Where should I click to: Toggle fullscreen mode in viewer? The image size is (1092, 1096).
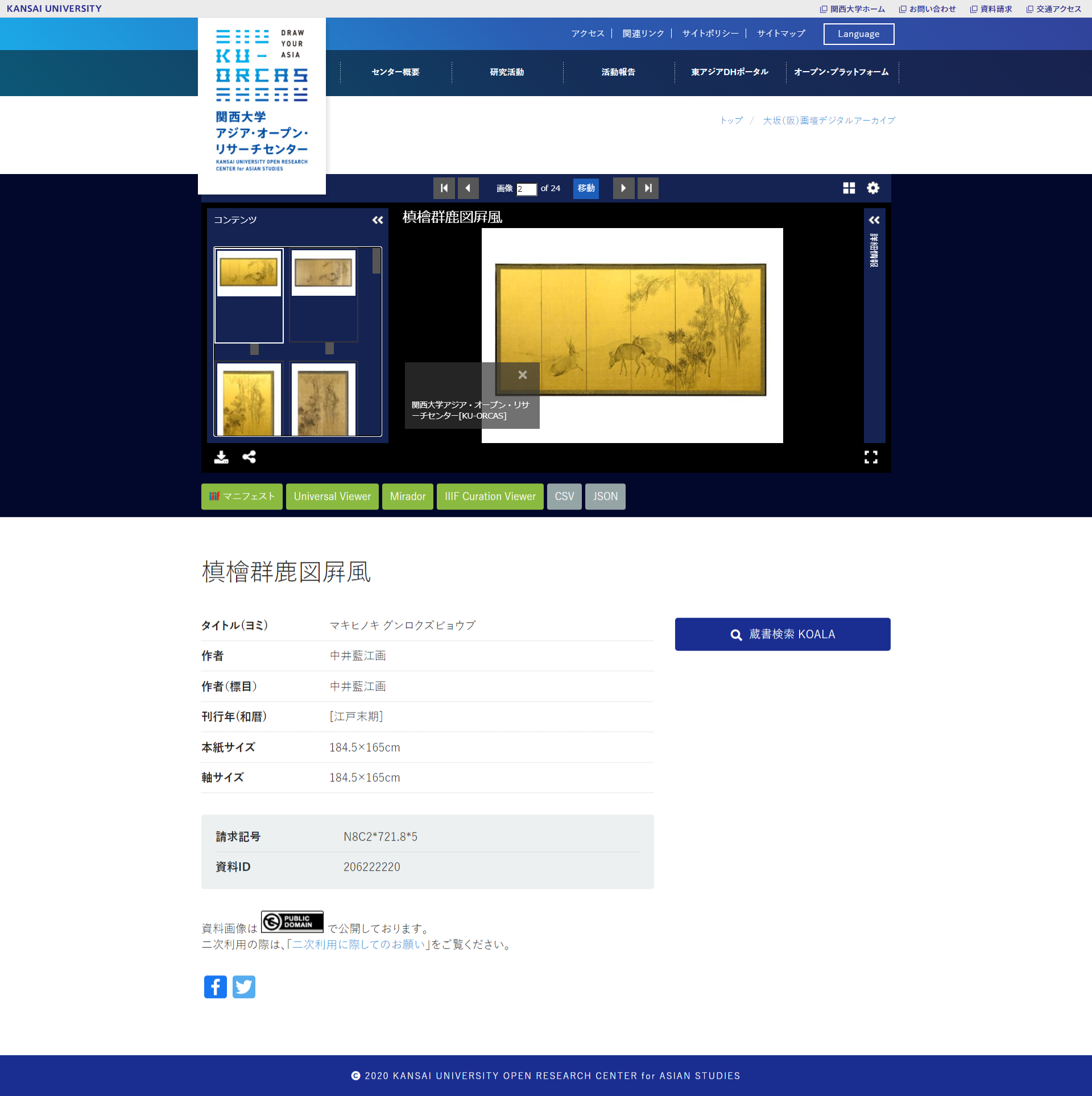[x=871, y=457]
